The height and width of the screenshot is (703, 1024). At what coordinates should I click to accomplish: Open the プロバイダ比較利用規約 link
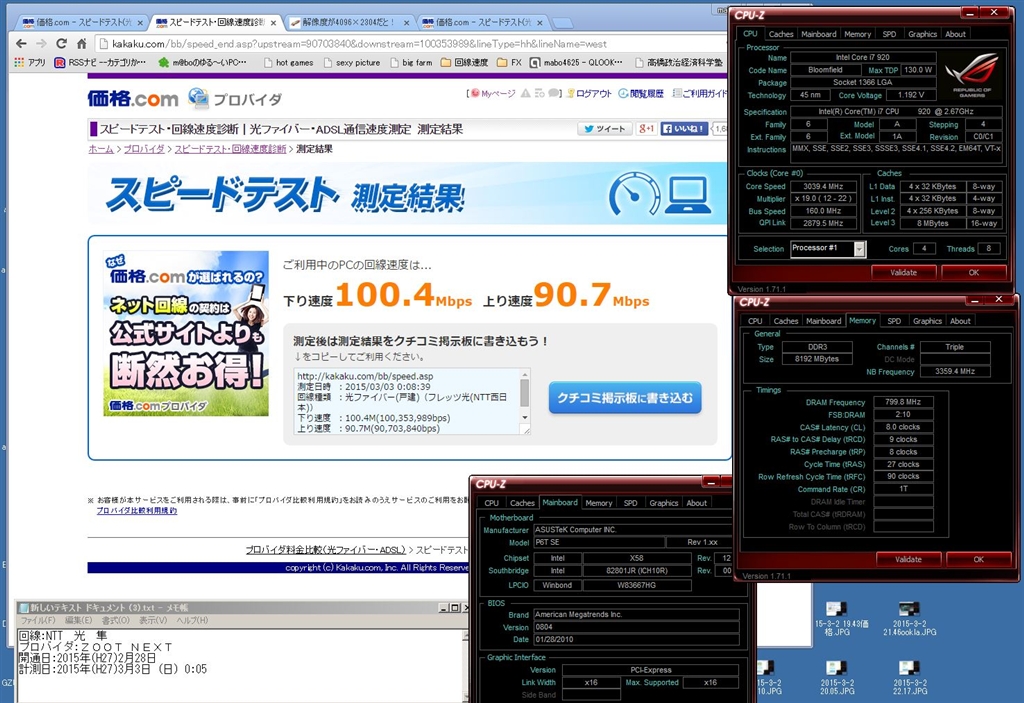(x=136, y=511)
